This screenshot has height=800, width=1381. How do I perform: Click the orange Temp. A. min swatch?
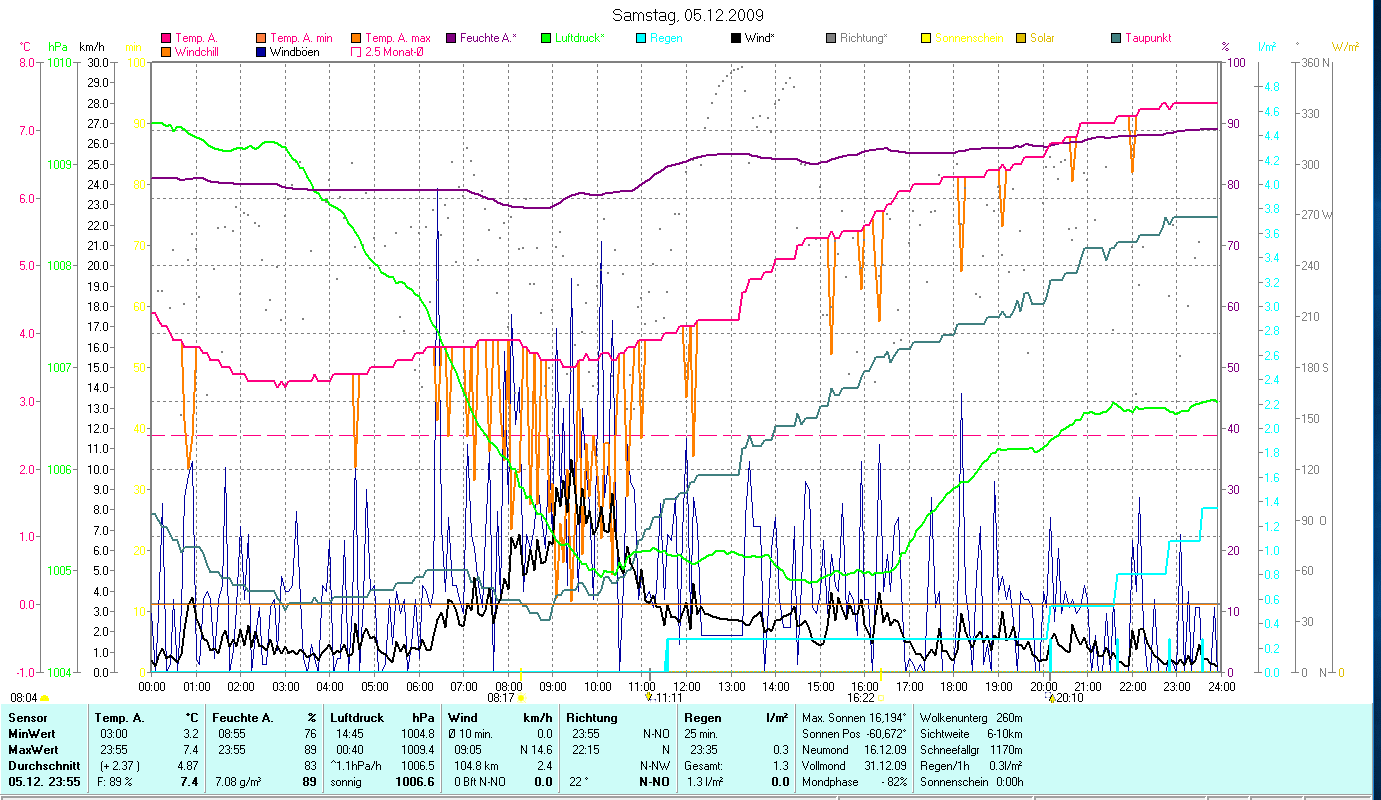260,38
